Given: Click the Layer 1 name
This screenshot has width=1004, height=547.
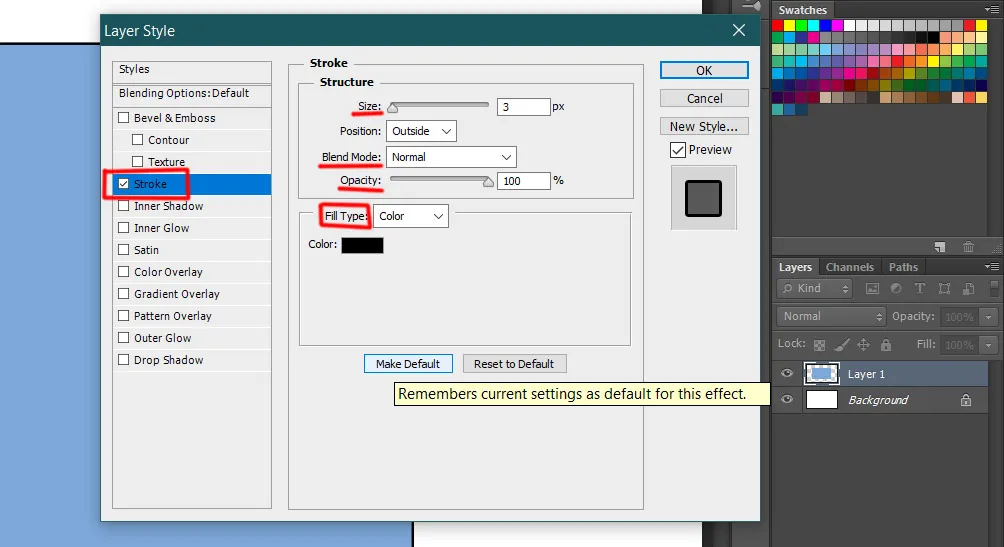Looking at the screenshot, I should [866, 374].
